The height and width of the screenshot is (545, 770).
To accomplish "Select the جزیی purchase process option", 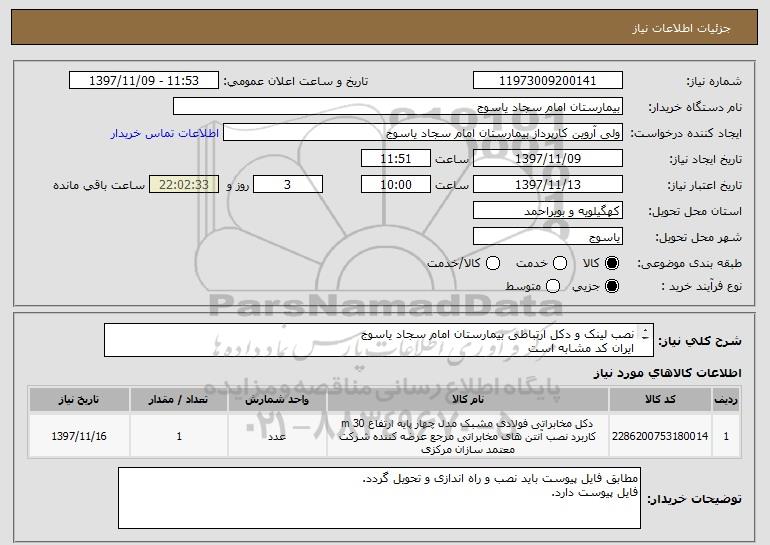I will 612,286.
